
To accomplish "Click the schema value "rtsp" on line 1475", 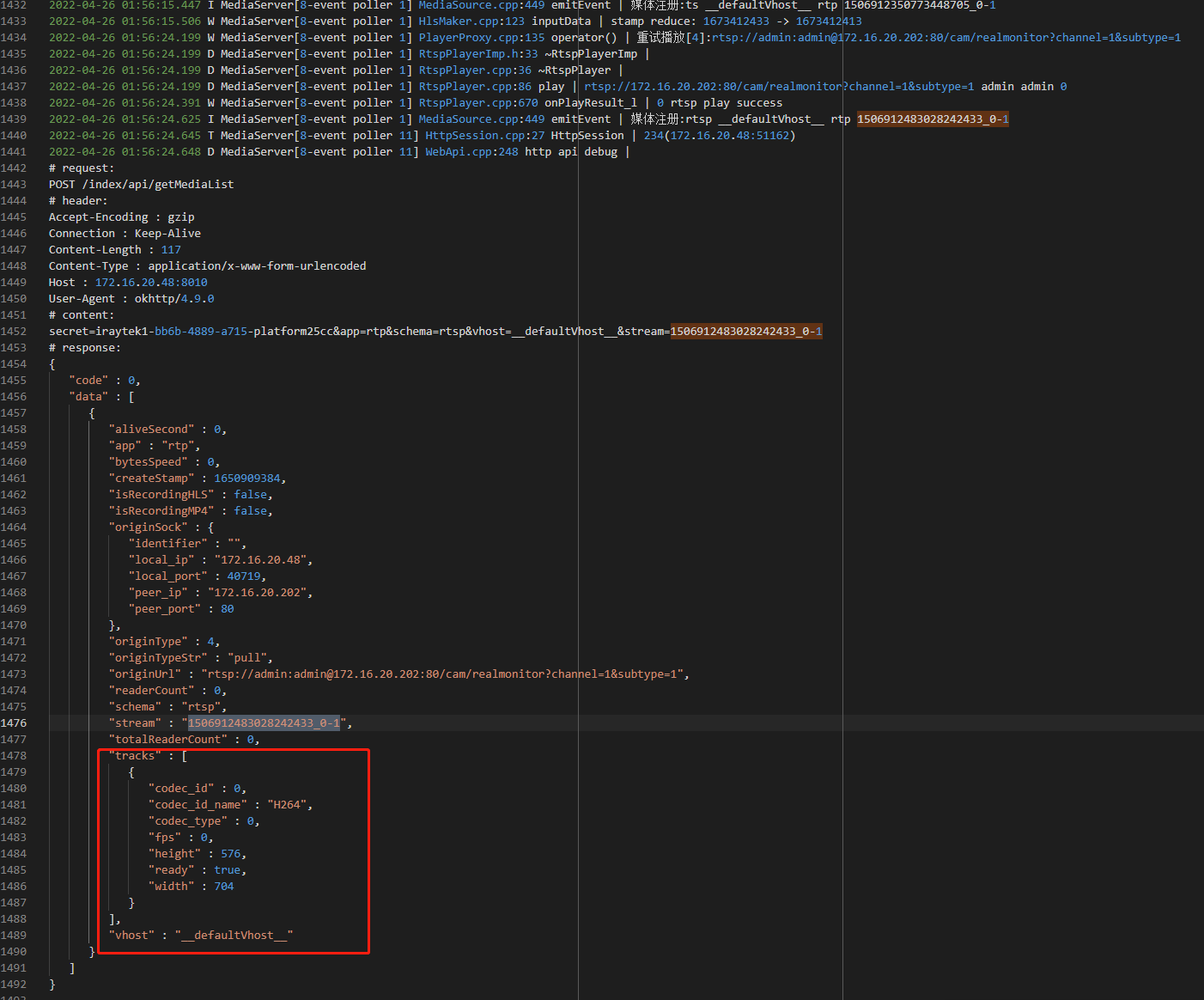I will click(201, 707).
